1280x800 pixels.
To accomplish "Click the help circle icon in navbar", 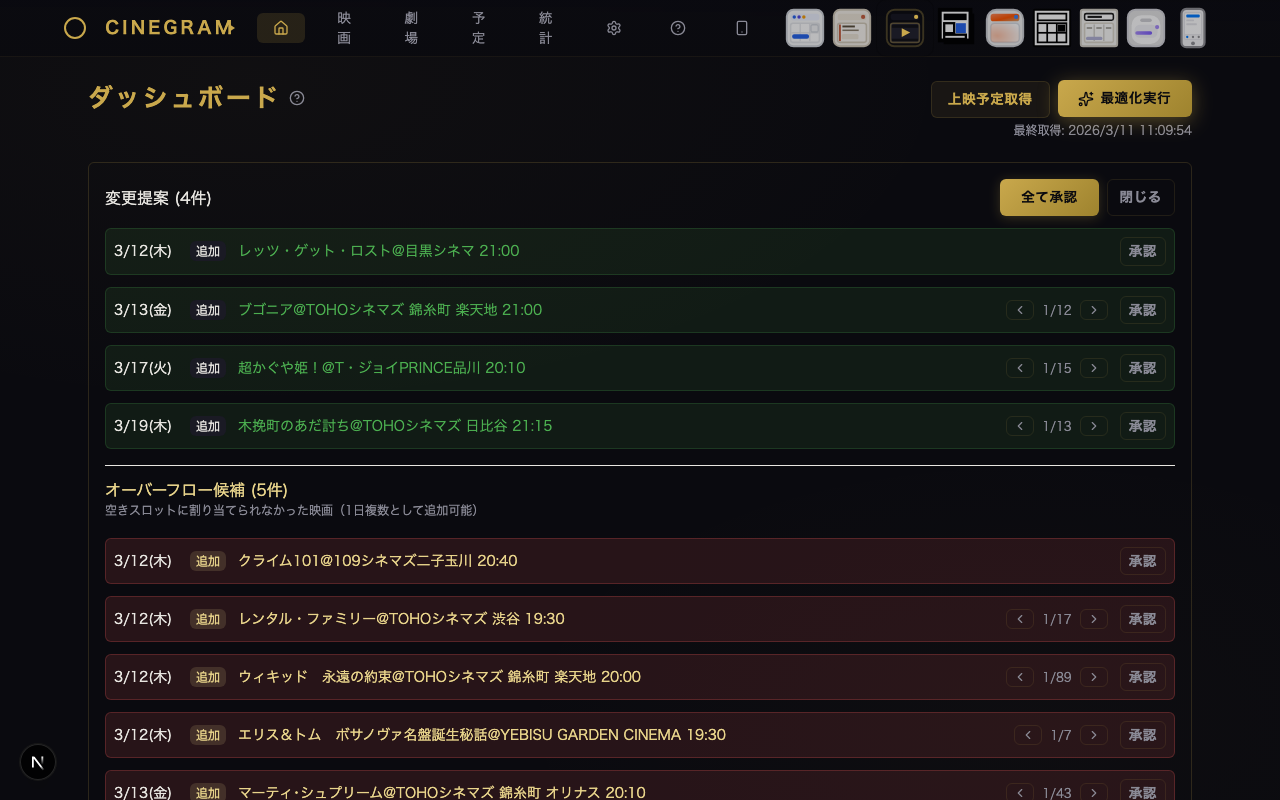I will 678,28.
